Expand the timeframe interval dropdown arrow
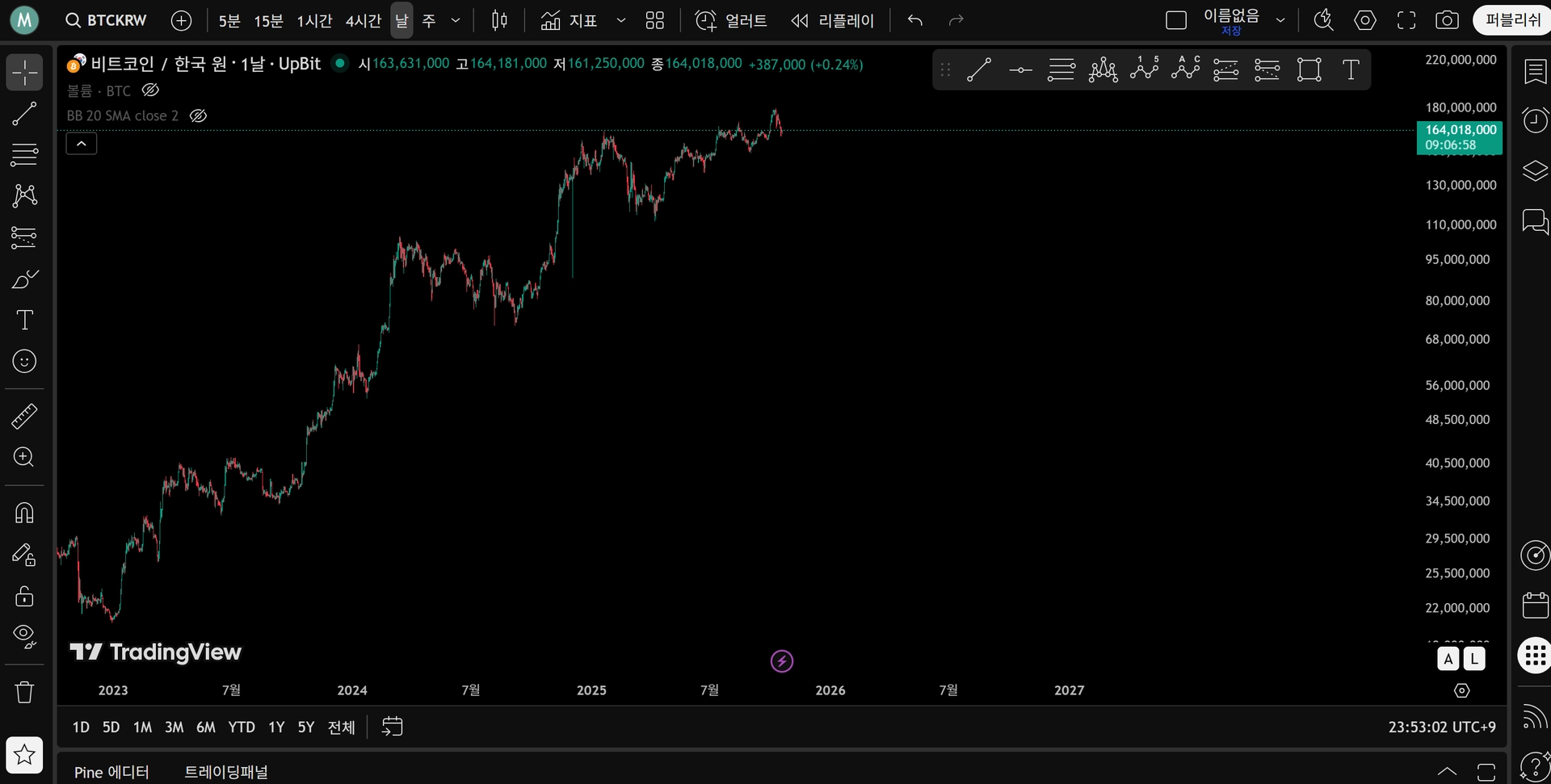1551x784 pixels. tap(456, 20)
